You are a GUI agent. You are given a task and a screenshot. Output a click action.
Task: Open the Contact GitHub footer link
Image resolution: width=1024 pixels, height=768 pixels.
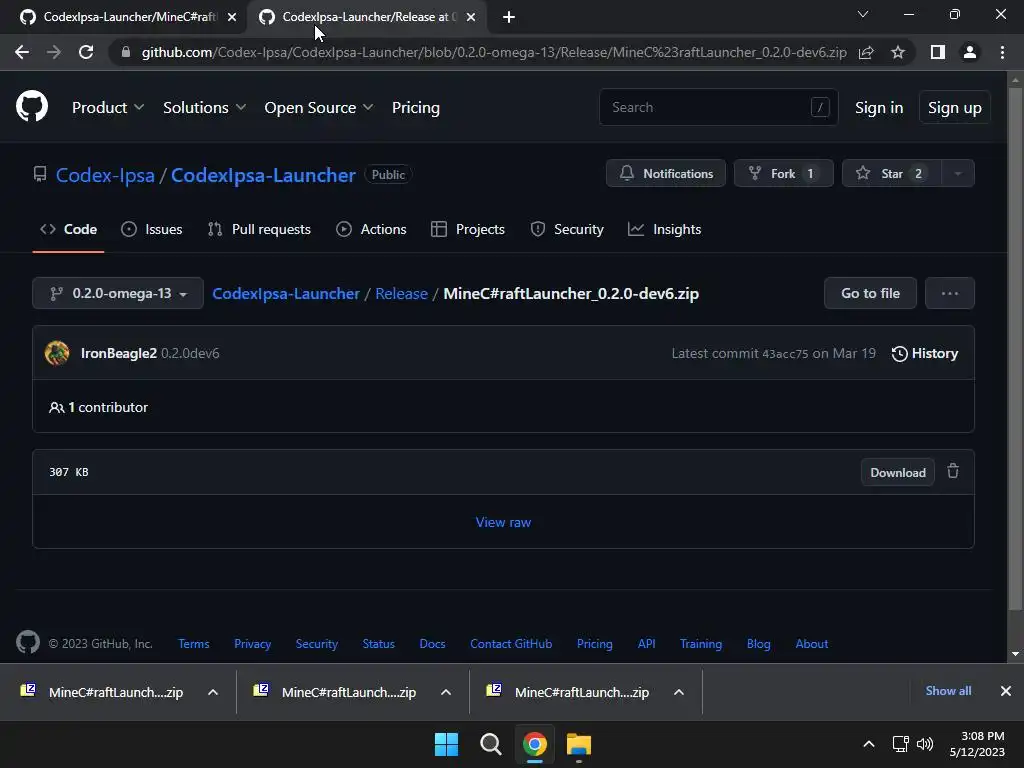511,644
